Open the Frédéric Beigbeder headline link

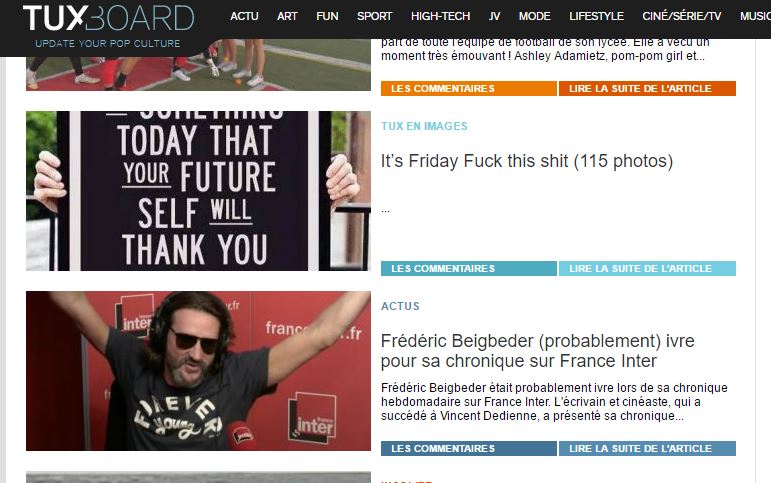(x=537, y=351)
